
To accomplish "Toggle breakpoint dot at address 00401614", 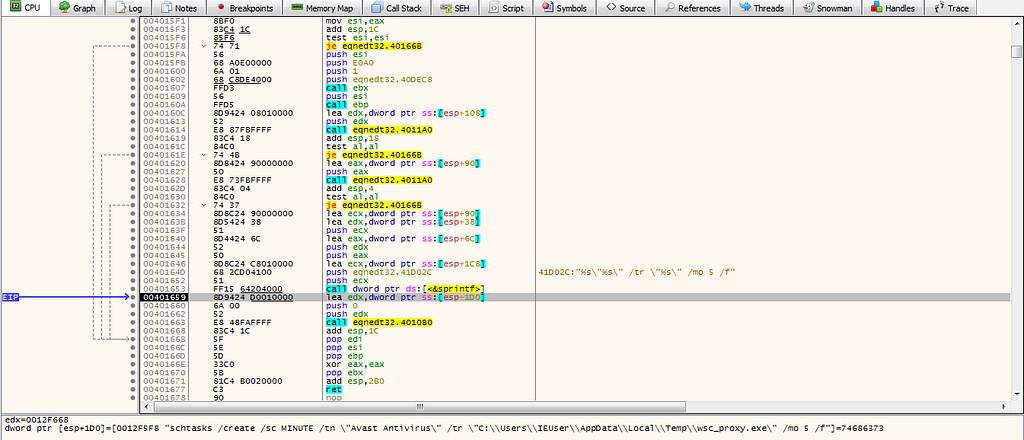I will point(133,130).
